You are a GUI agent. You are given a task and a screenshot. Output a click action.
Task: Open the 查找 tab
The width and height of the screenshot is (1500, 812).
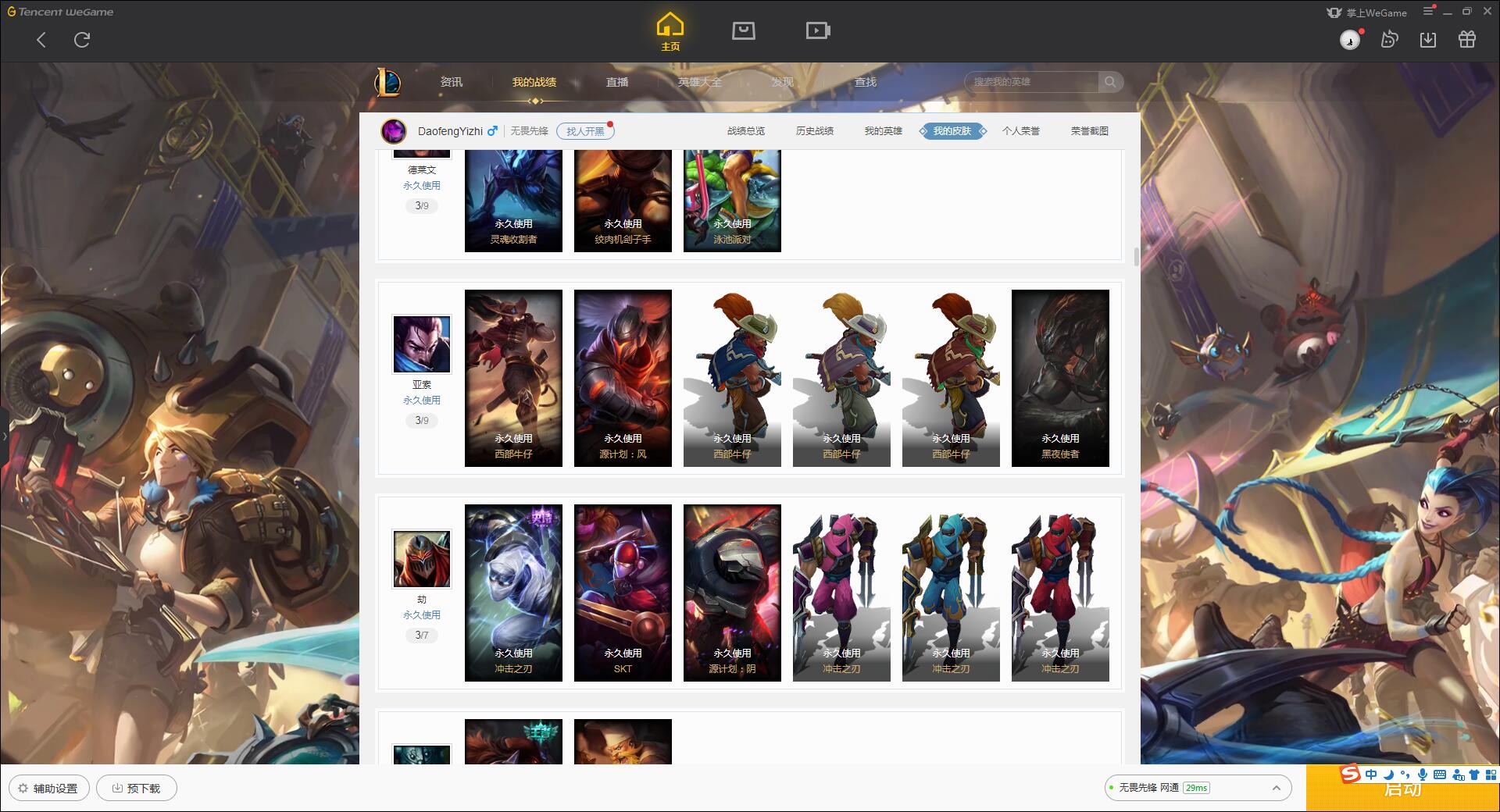click(x=866, y=82)
